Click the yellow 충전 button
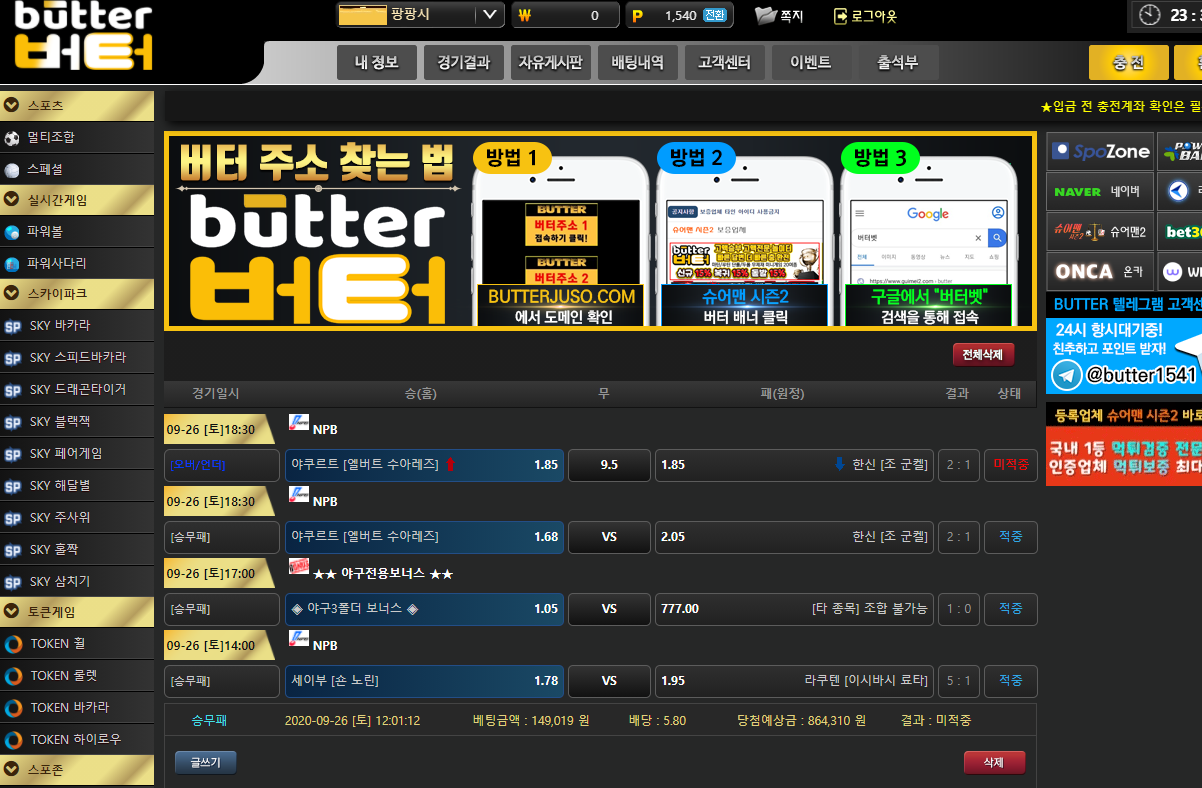This screenshot has width=1202, height=788. tap(1128, 63)
